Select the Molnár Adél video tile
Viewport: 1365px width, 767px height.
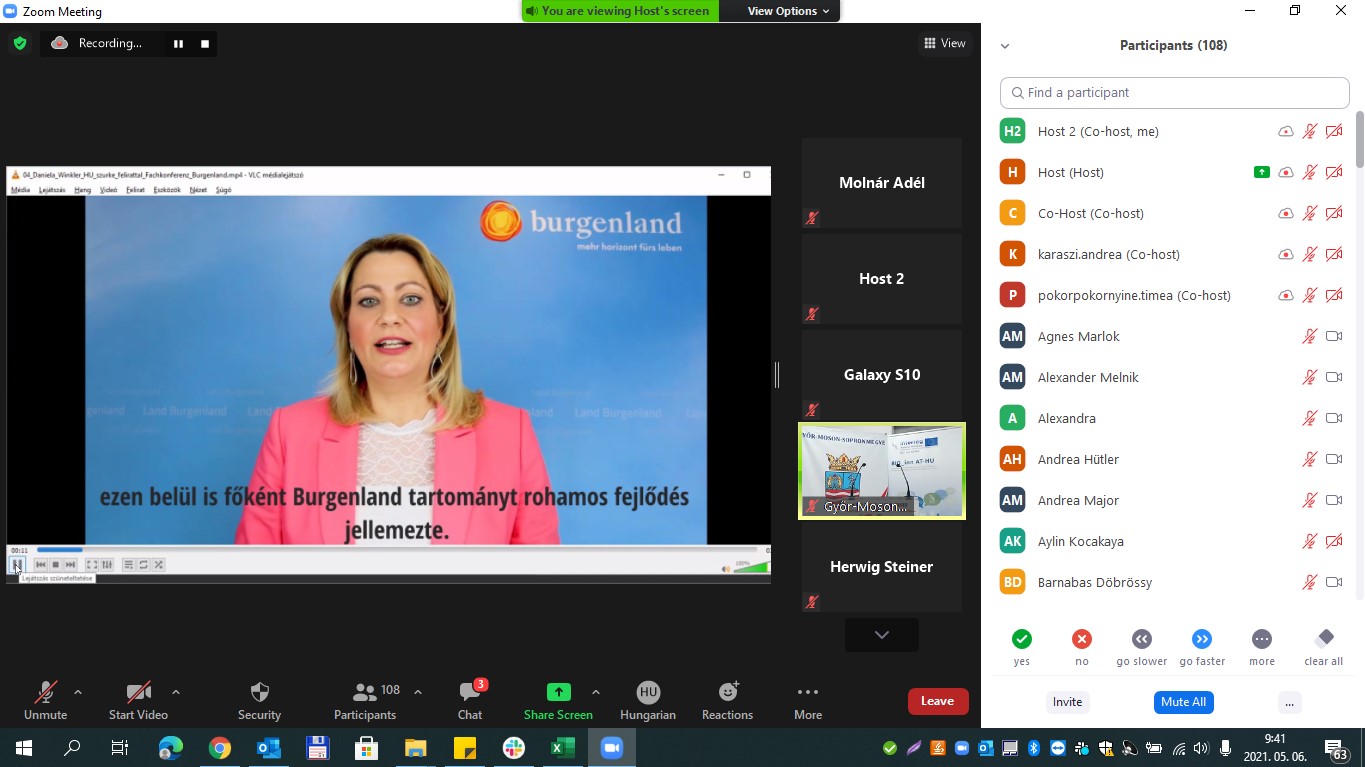pyautogui.click(x=881, y=183)
